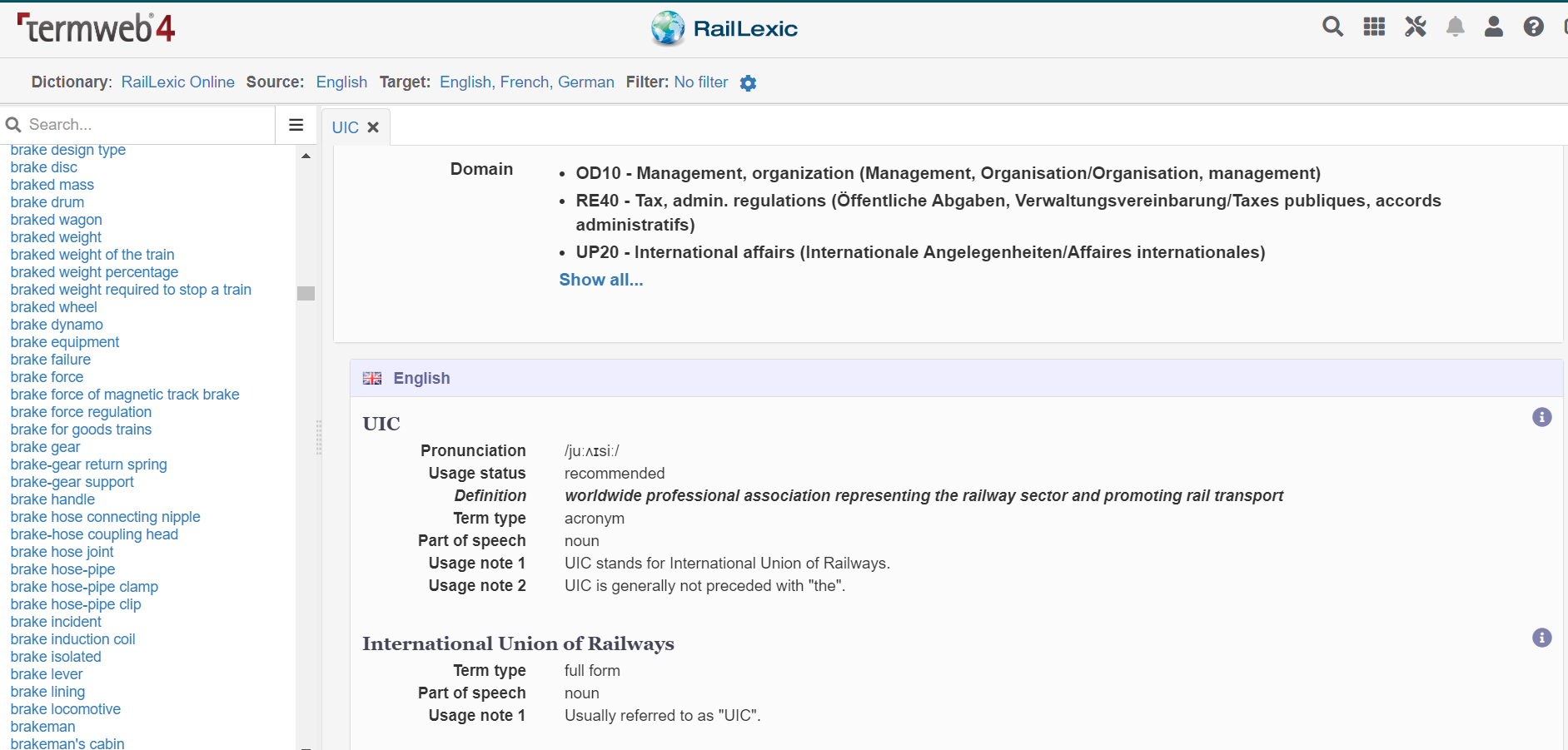Click the termweb4 logo
The image size is (1568, 750).
tap(96, 28)
